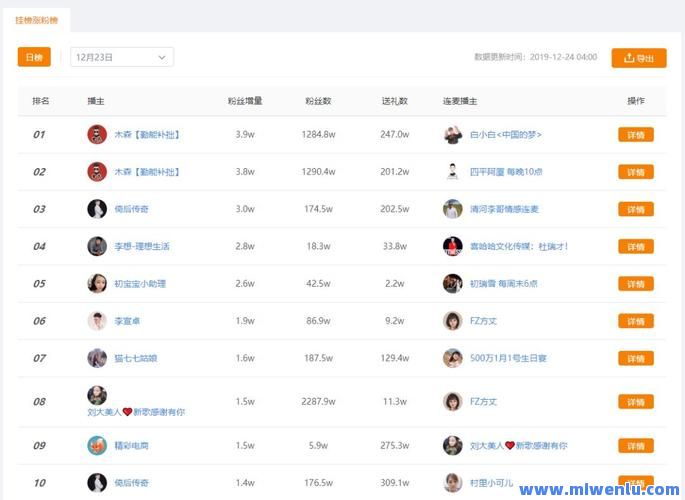Open streamer link 刘大美人 in row 08
Viewport: 685px width, 500px height.
pyautogui.click(x=136, y=412)
